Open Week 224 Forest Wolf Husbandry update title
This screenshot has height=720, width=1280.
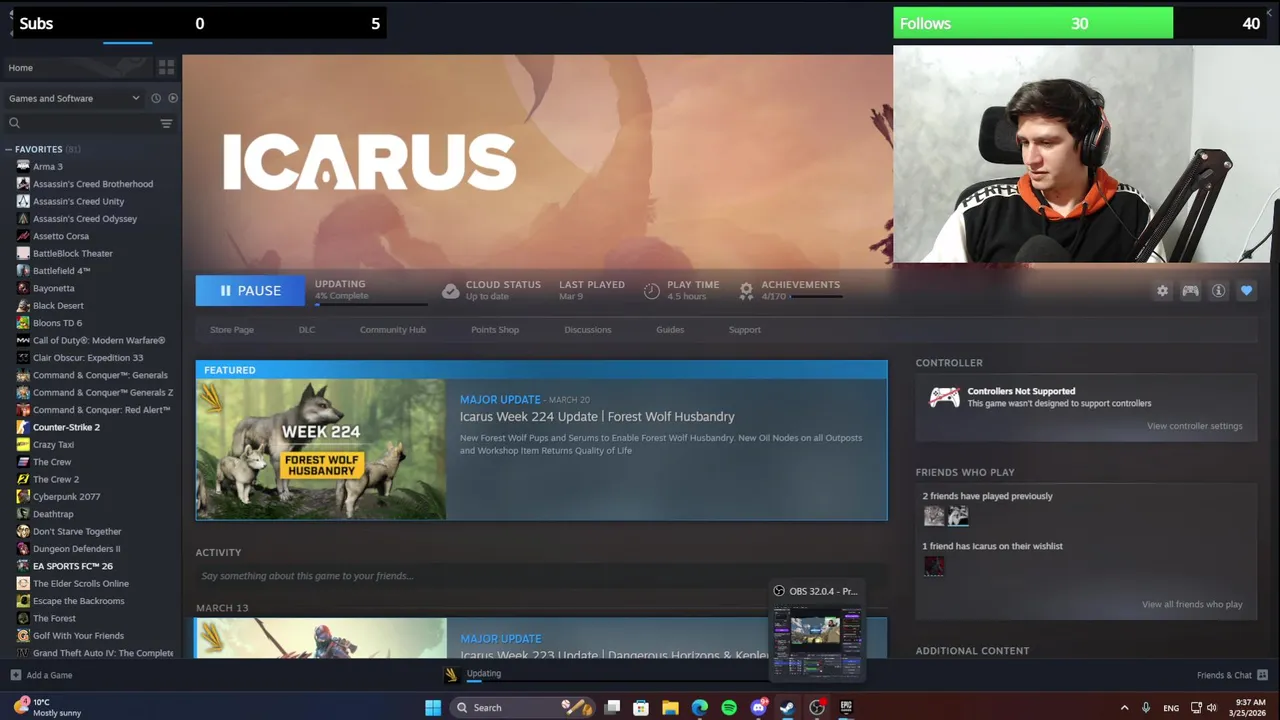[597, 417]
